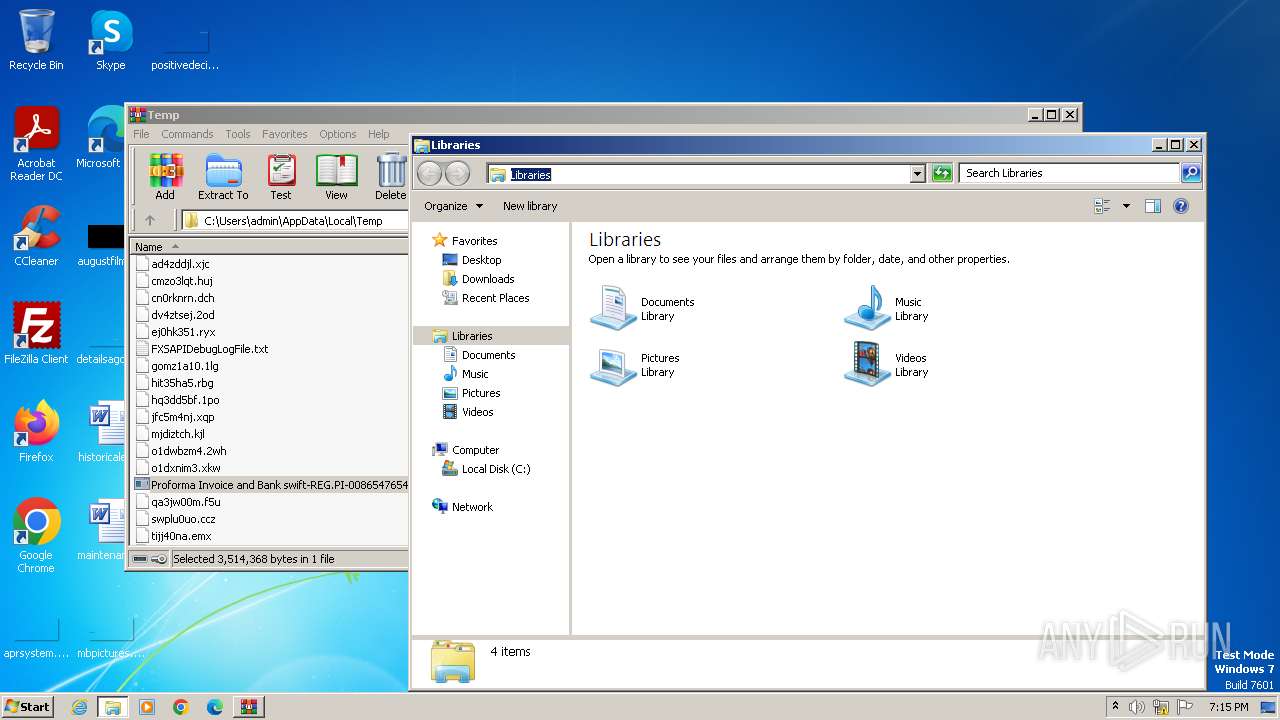
Task: Select the CCleaner desktop icon
Action: (36, 236)
